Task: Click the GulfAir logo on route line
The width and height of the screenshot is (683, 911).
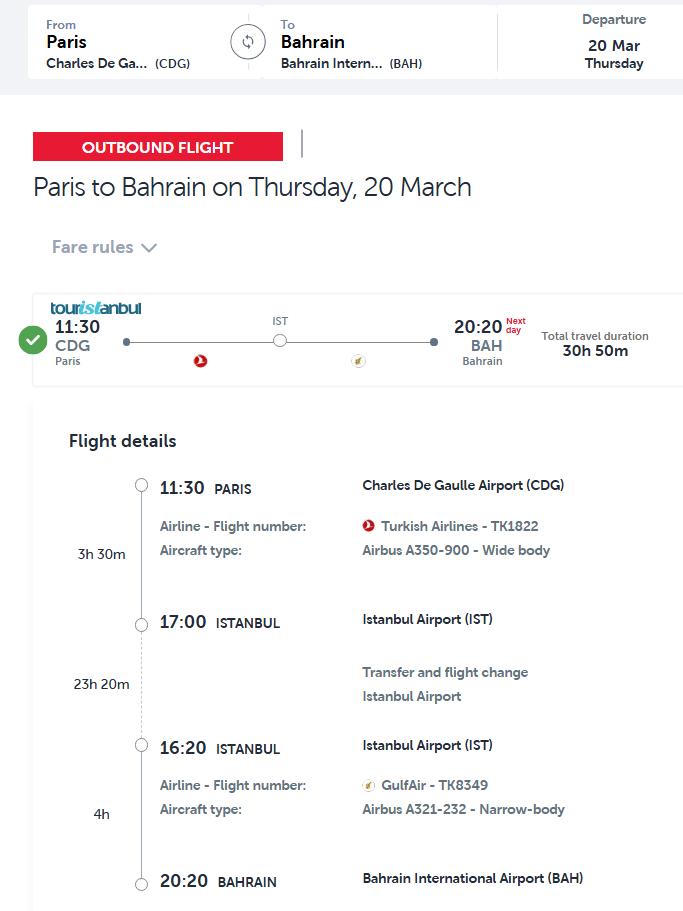Action: click(358, 361)
